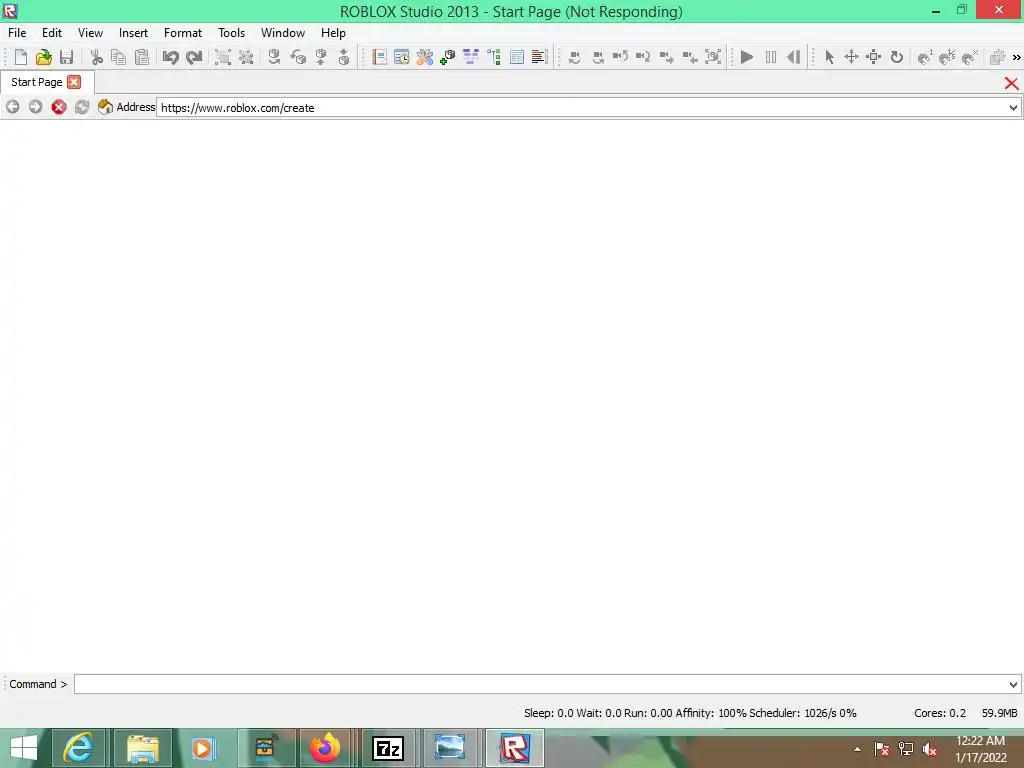Open Toolbox panel with the wrench icon
The image size is (1024, 768).
[x=424, y=57]
